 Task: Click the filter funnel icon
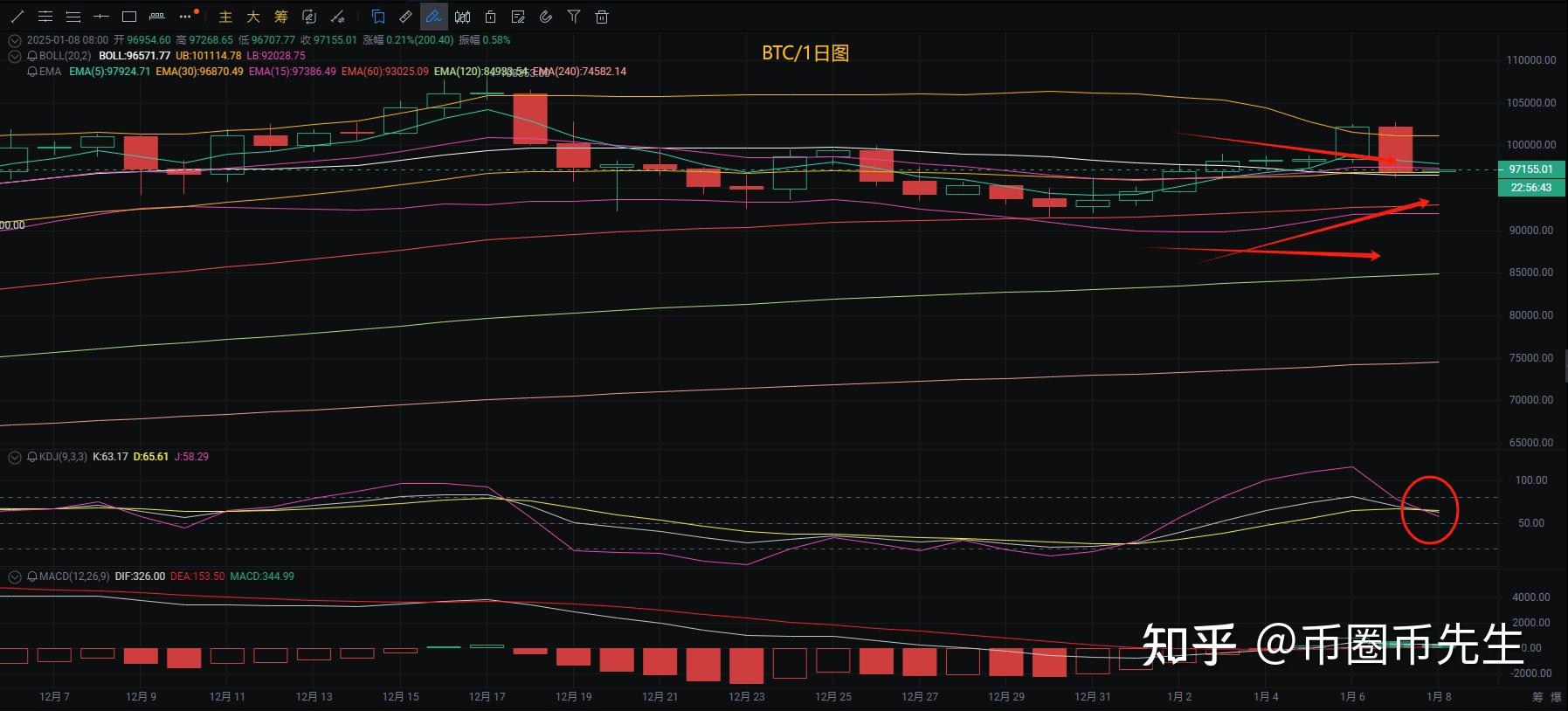(574, 17)
